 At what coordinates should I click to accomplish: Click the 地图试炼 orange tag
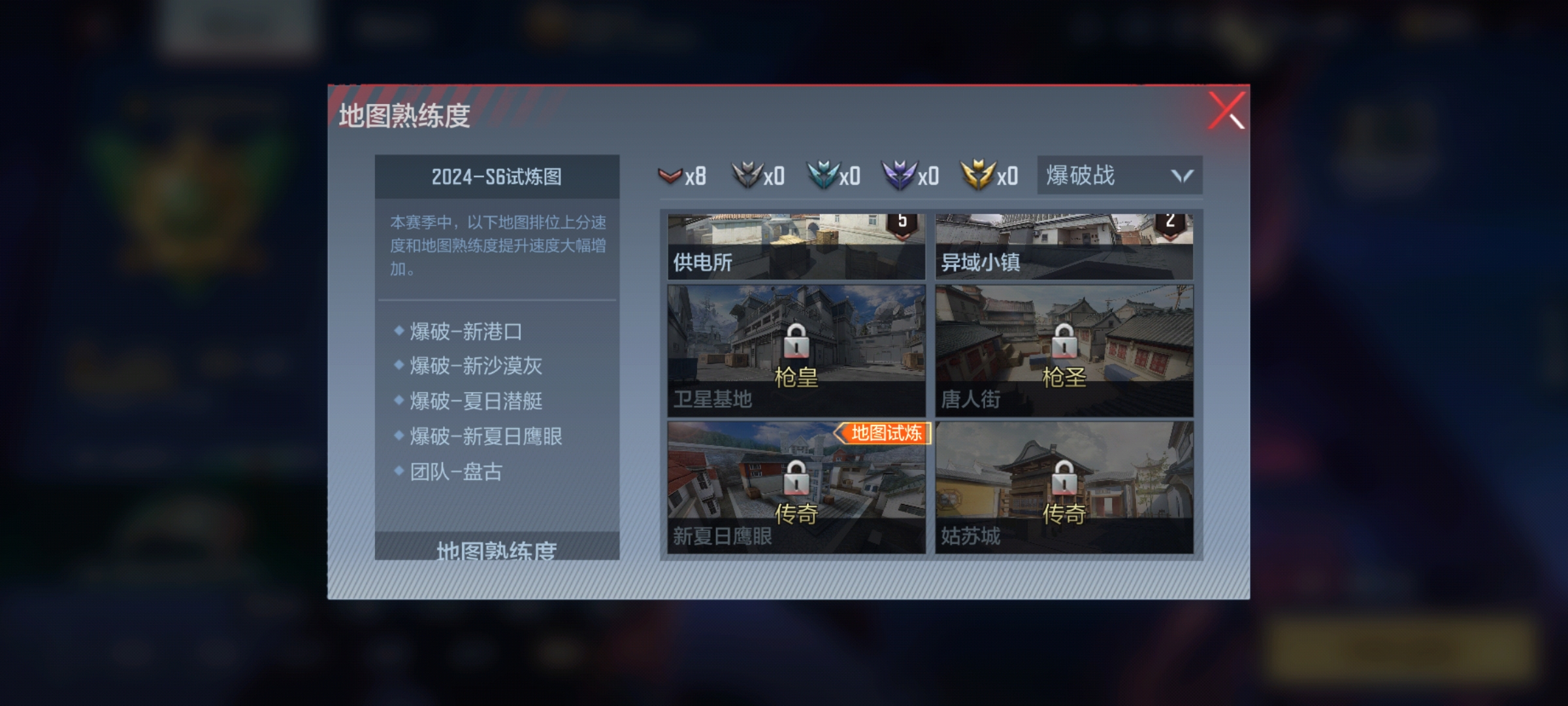tap(883, 433)
